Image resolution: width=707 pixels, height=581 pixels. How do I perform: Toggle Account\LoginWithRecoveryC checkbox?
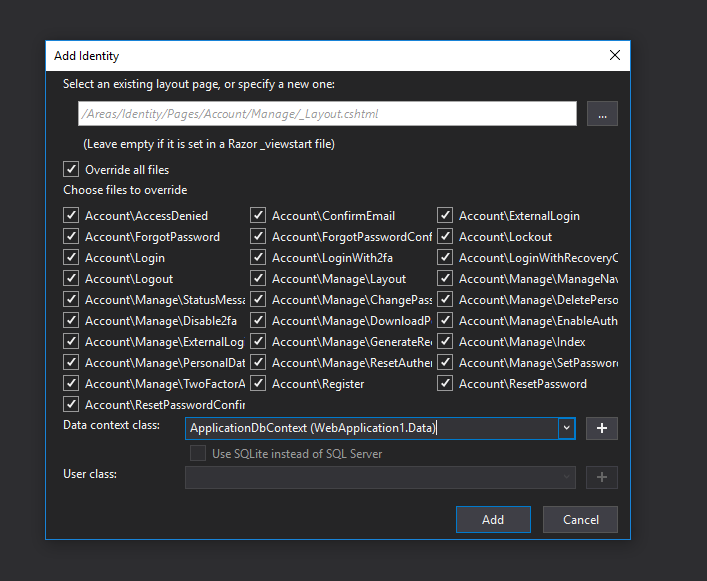445,257
